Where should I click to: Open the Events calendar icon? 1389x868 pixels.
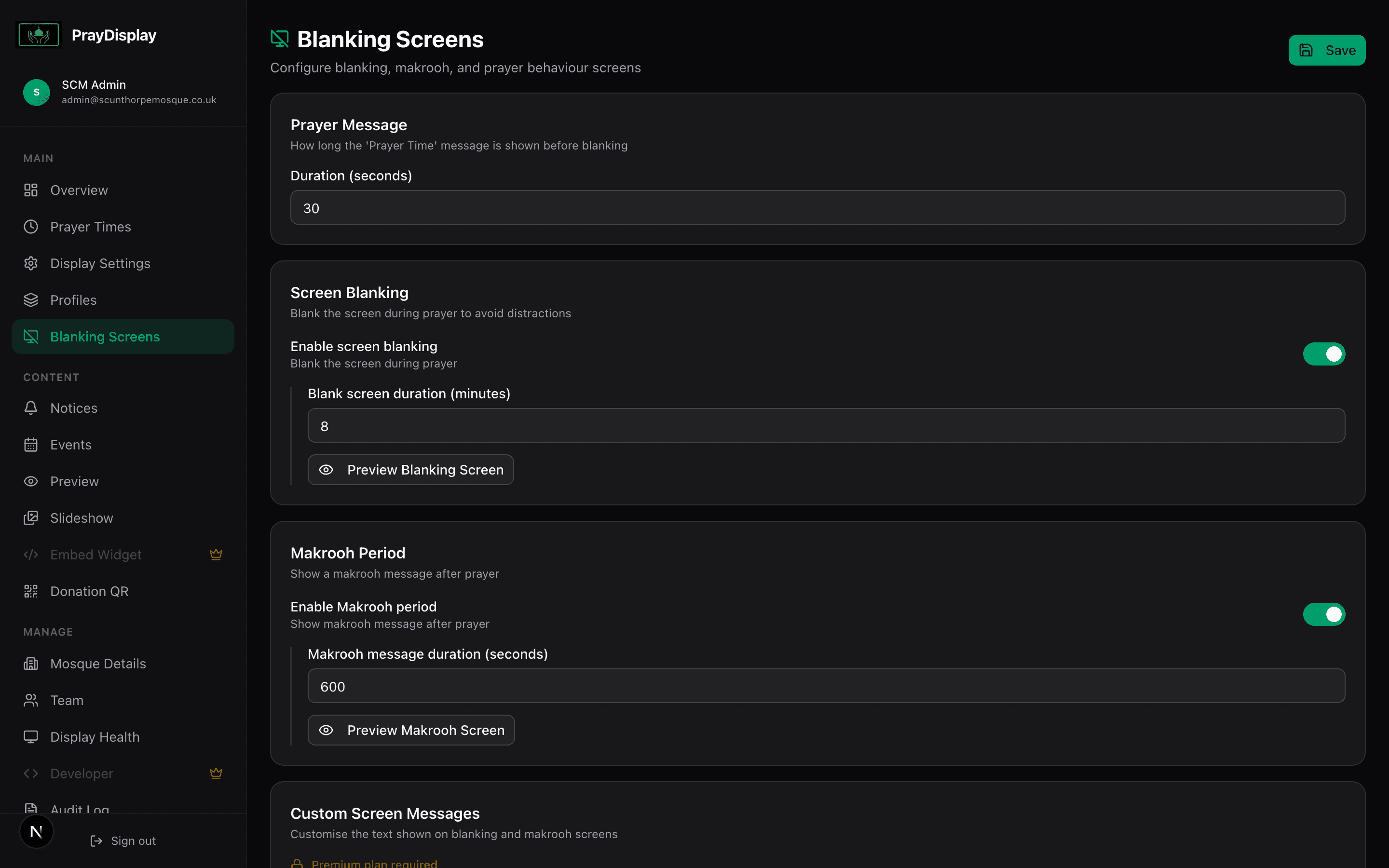click(31, 444)
